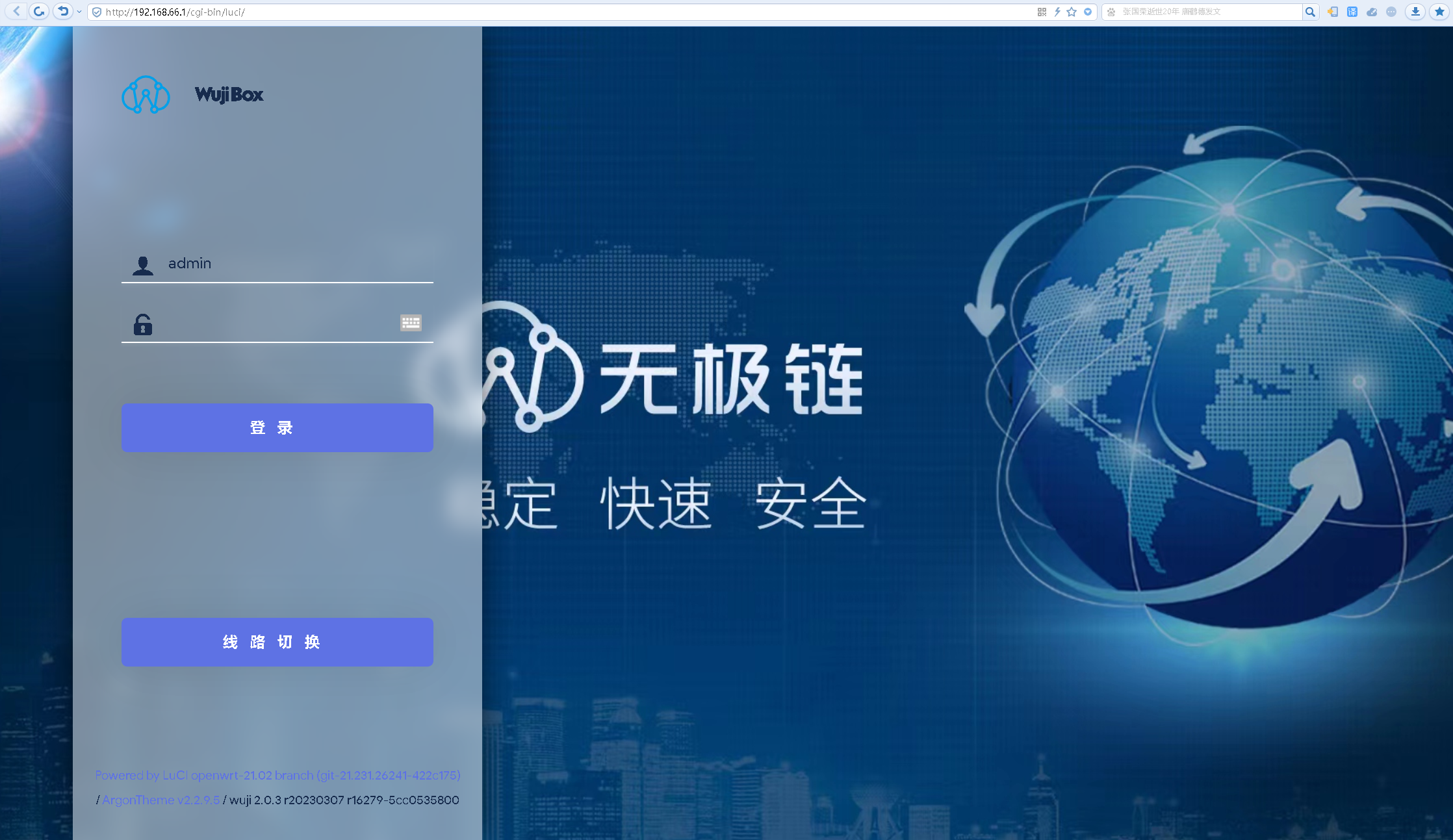Open the send-to-phone toolbar icon
The height and width of the screenshot is (840, 1453).
1333,12
